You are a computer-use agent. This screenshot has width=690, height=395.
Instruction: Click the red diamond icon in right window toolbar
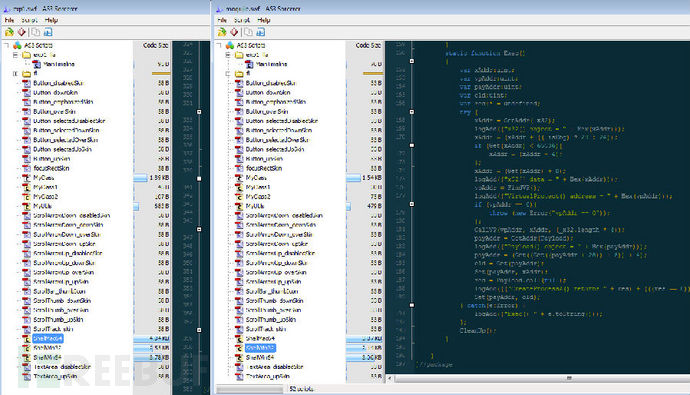(x=234, y=32)
